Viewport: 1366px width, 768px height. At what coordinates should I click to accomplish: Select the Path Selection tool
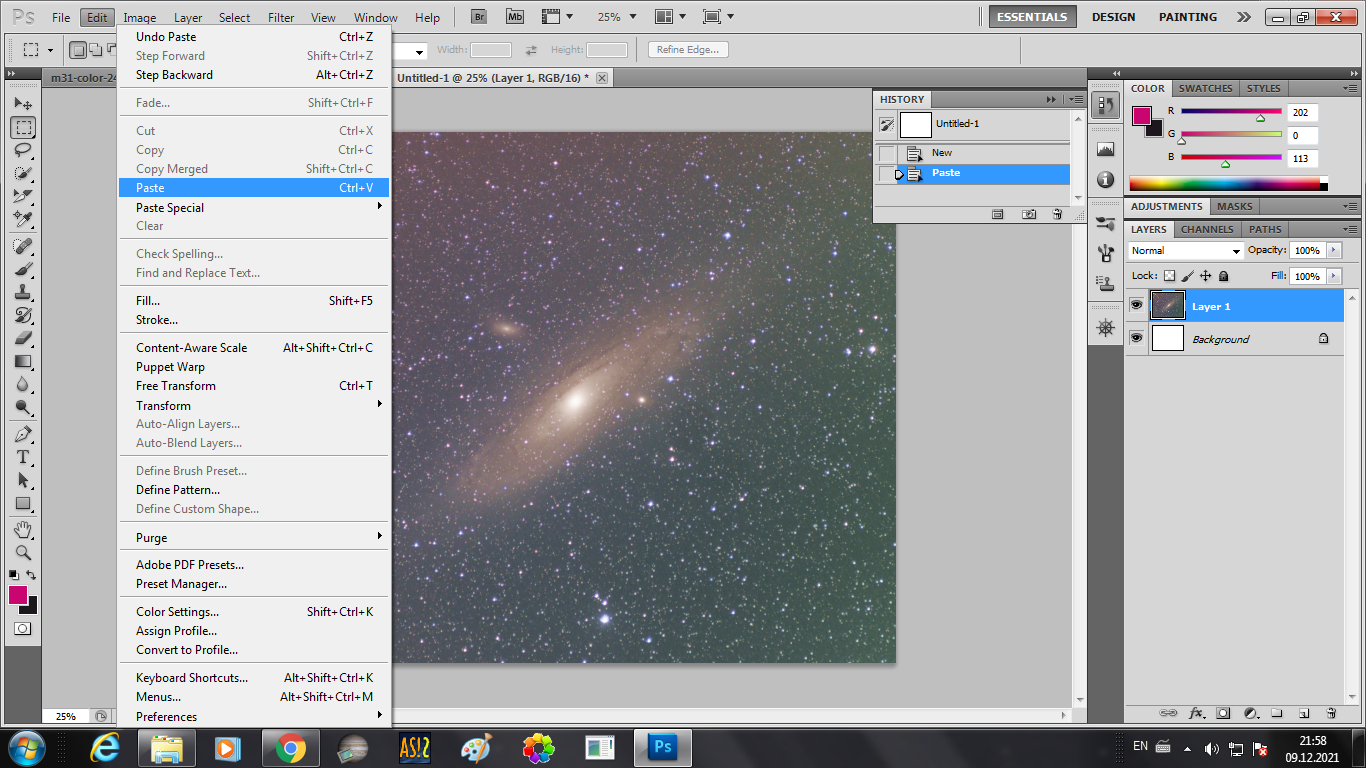[23, 480]
